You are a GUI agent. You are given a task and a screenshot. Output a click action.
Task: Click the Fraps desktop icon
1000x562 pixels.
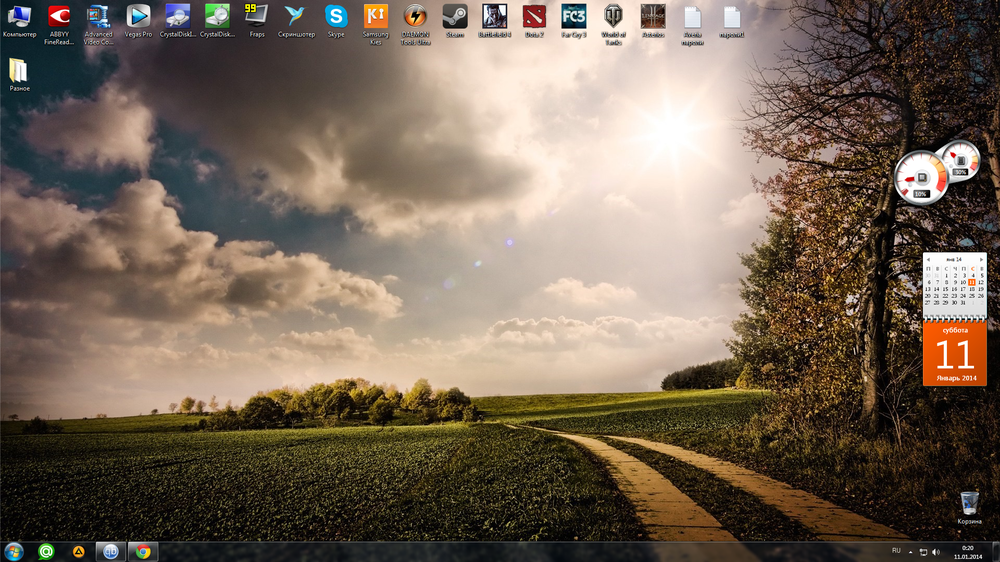257,17
